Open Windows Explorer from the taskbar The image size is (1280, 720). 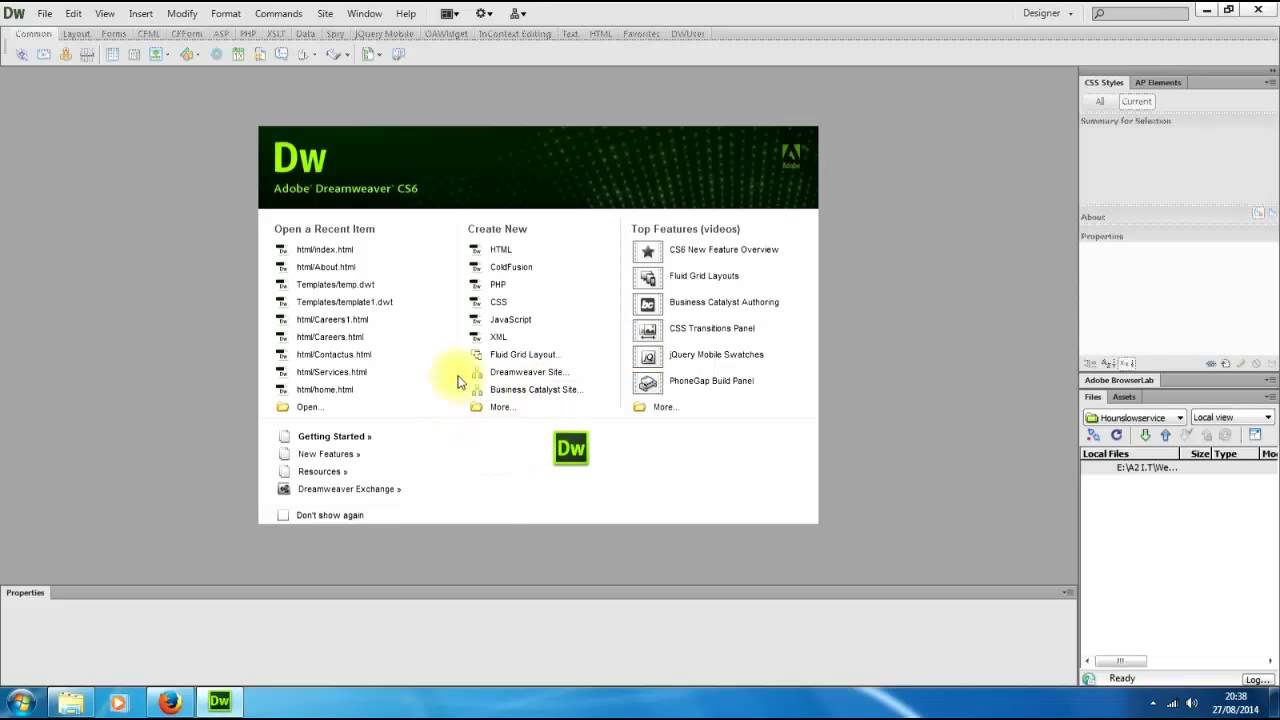pyautogui.click(x=70, y=702)
